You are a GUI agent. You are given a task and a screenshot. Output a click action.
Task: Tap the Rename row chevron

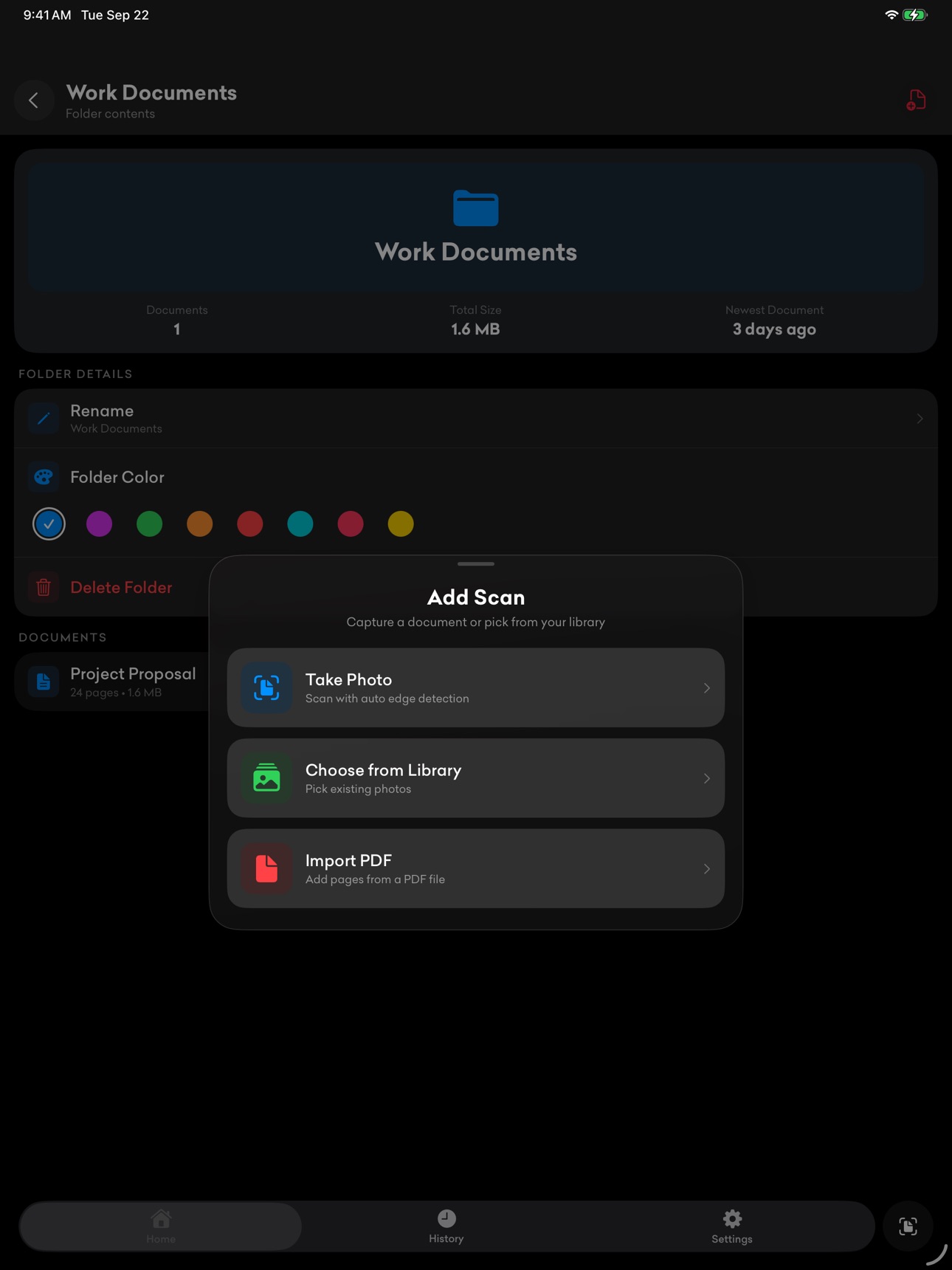pos(920,419)
